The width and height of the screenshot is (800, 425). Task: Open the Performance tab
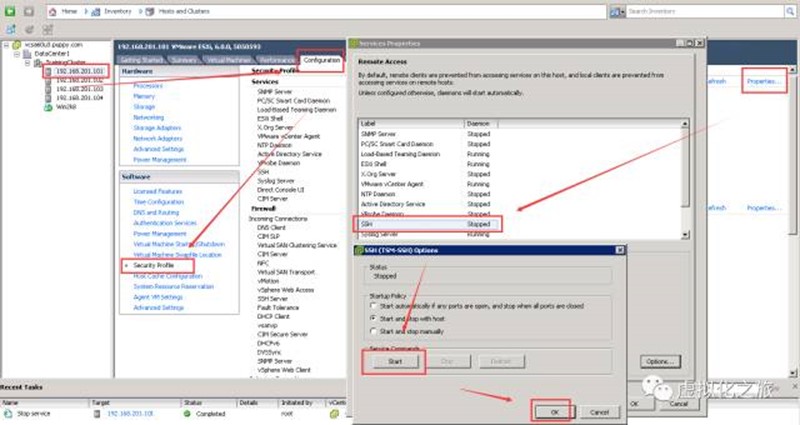[276, 60]
